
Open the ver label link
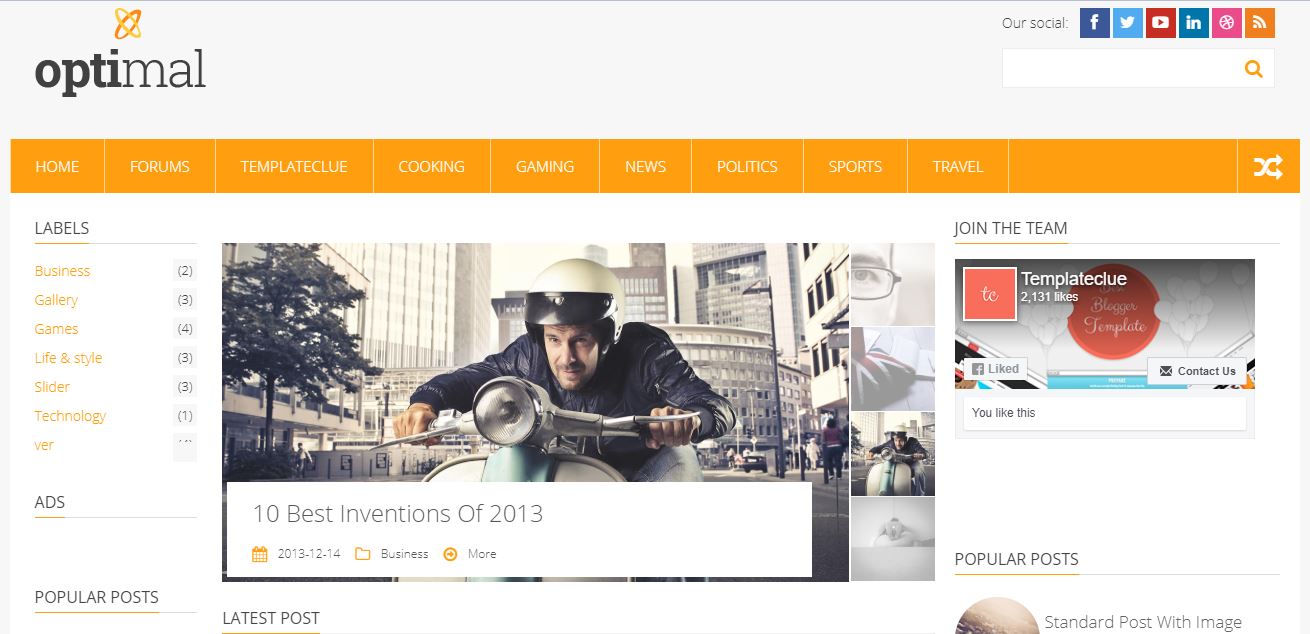coord(44,445)
